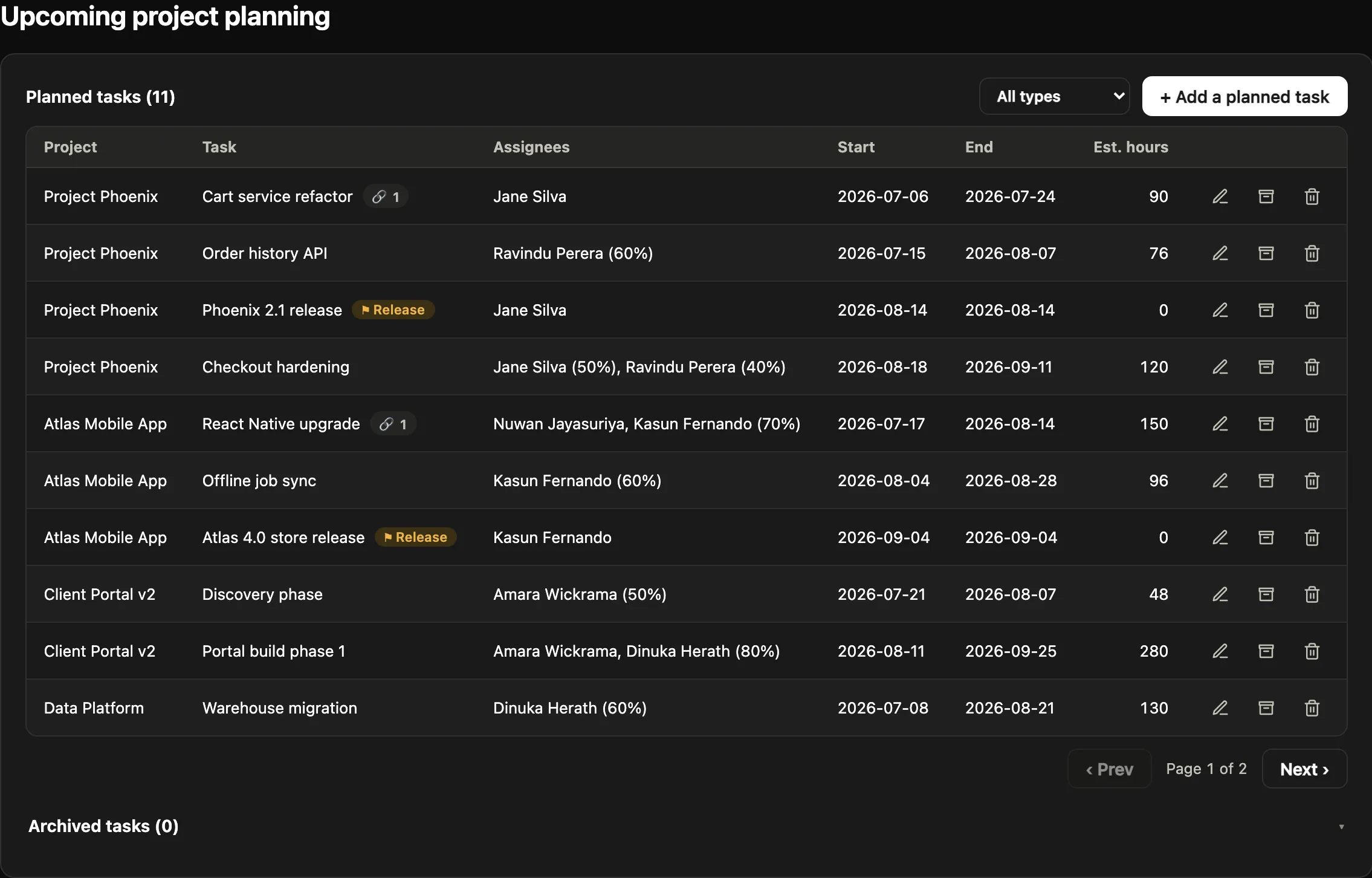1372x878 pixels.
Task: Click the Release flag on Phoenix 2.1 release
Action: [x=393, y=310]
